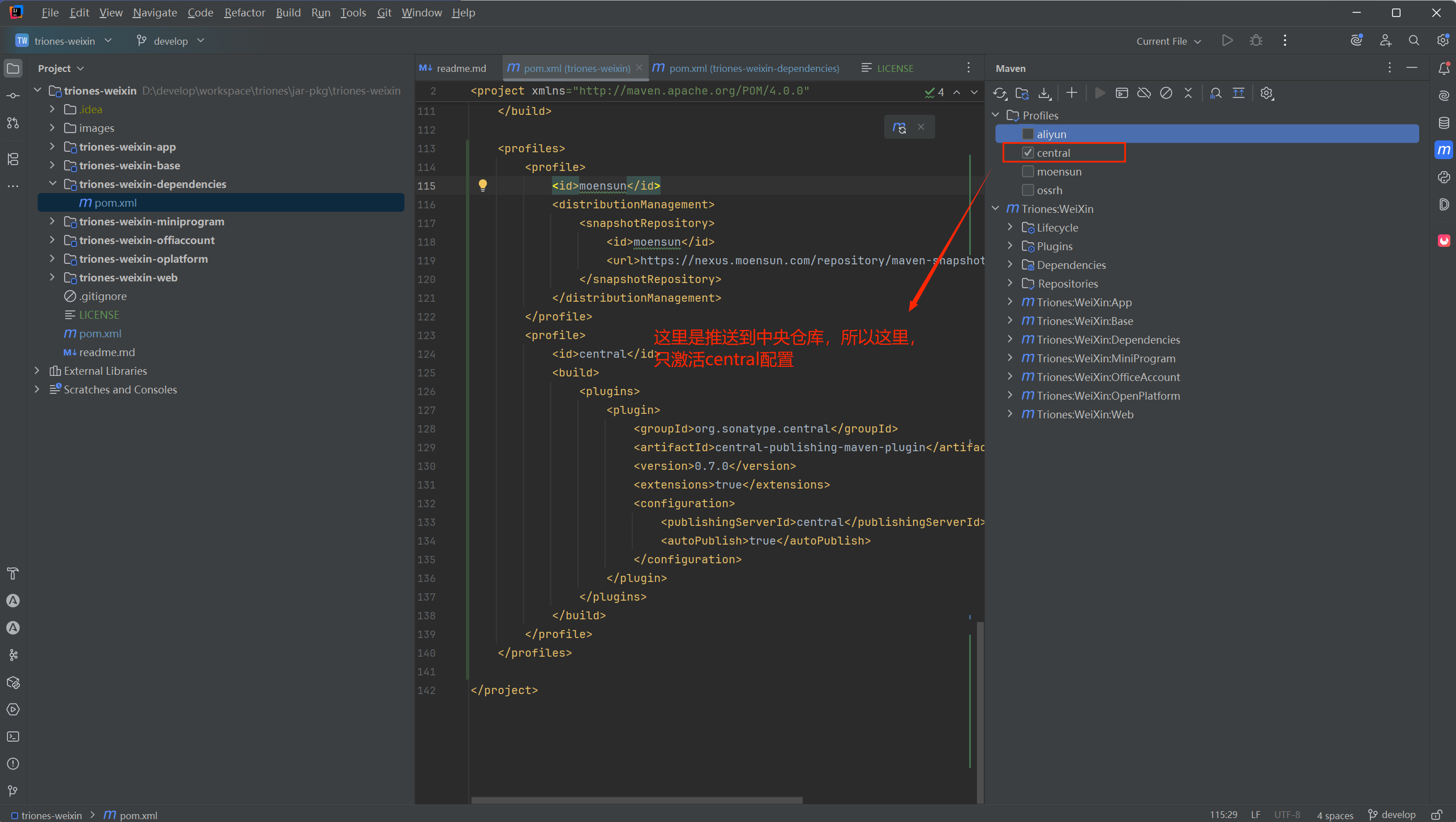Click Collapse All in Maven toolbar

pyautogui.click(x=1188, y=93)
